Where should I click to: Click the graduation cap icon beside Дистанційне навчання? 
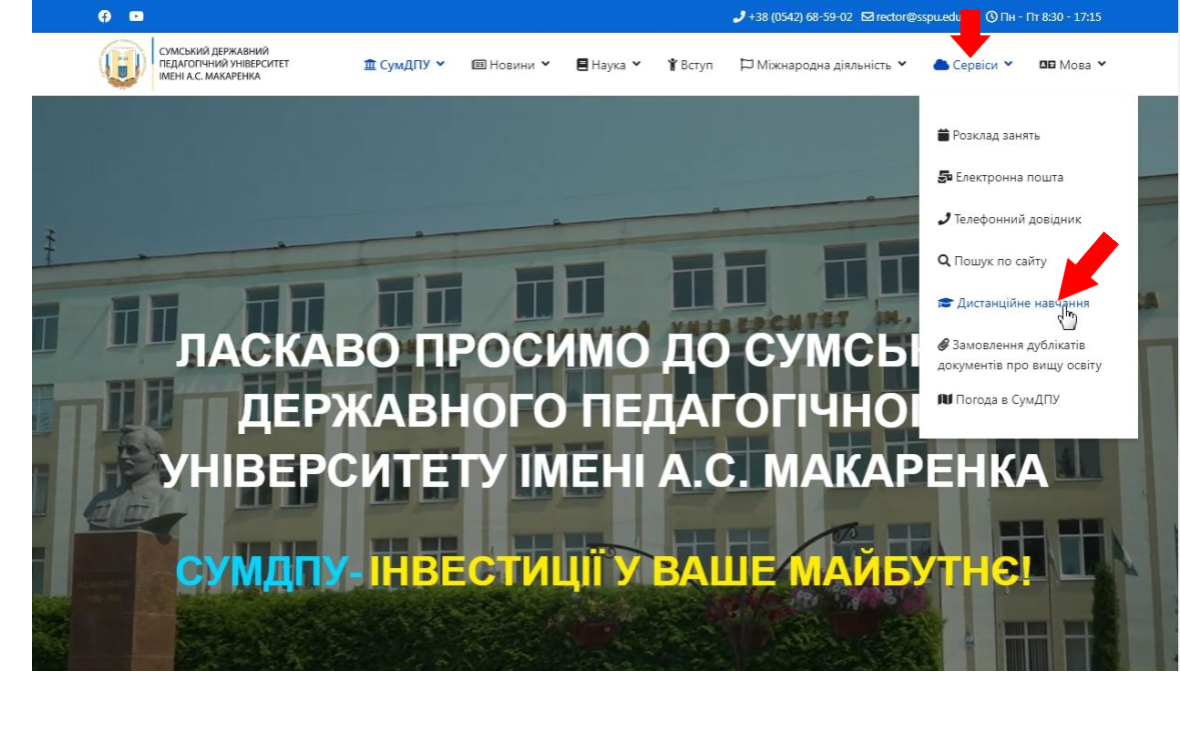945,303
